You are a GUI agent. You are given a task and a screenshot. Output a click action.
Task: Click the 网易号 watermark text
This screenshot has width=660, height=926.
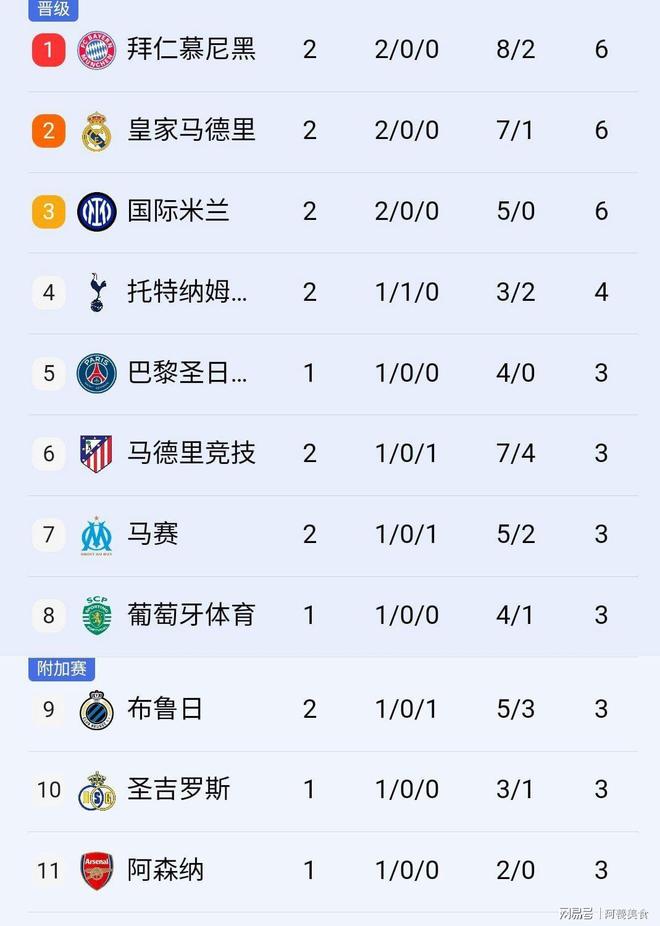point(577,913)
